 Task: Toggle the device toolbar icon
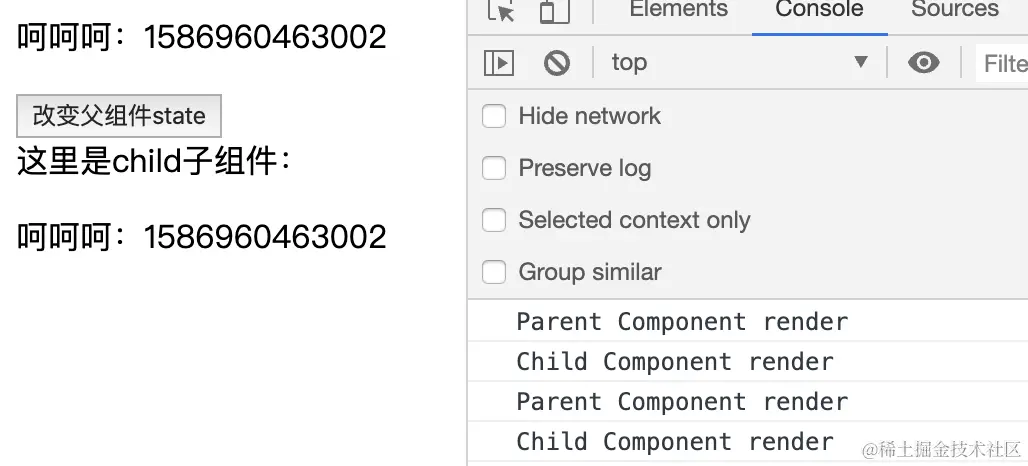click(x=555, y=11)
